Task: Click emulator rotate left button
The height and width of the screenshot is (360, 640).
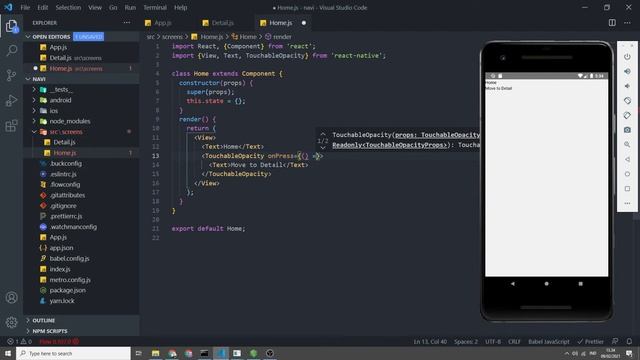Action: pyautogui.click(x=627, y=101)
